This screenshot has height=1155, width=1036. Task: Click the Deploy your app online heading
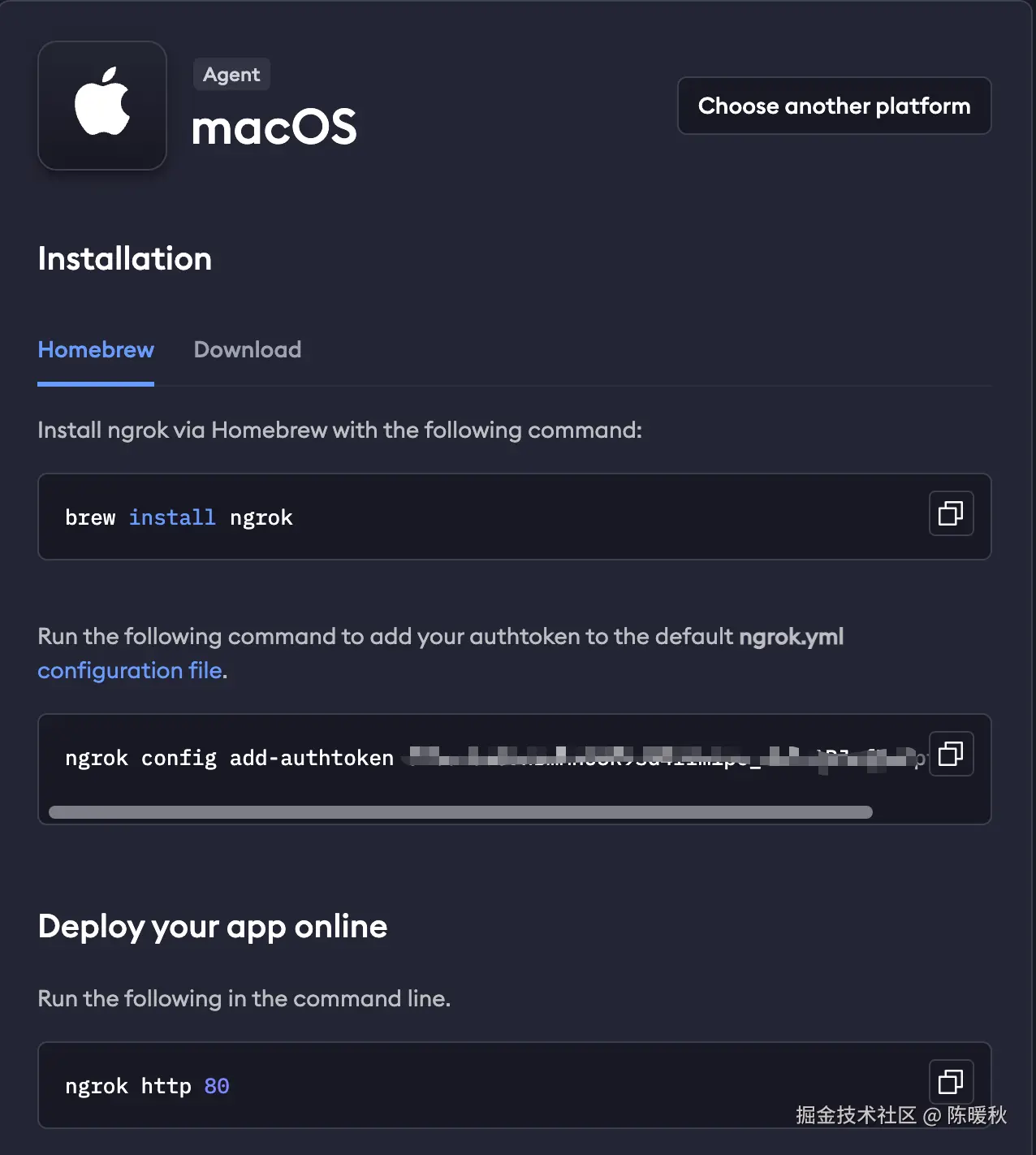tap(213, 927)
